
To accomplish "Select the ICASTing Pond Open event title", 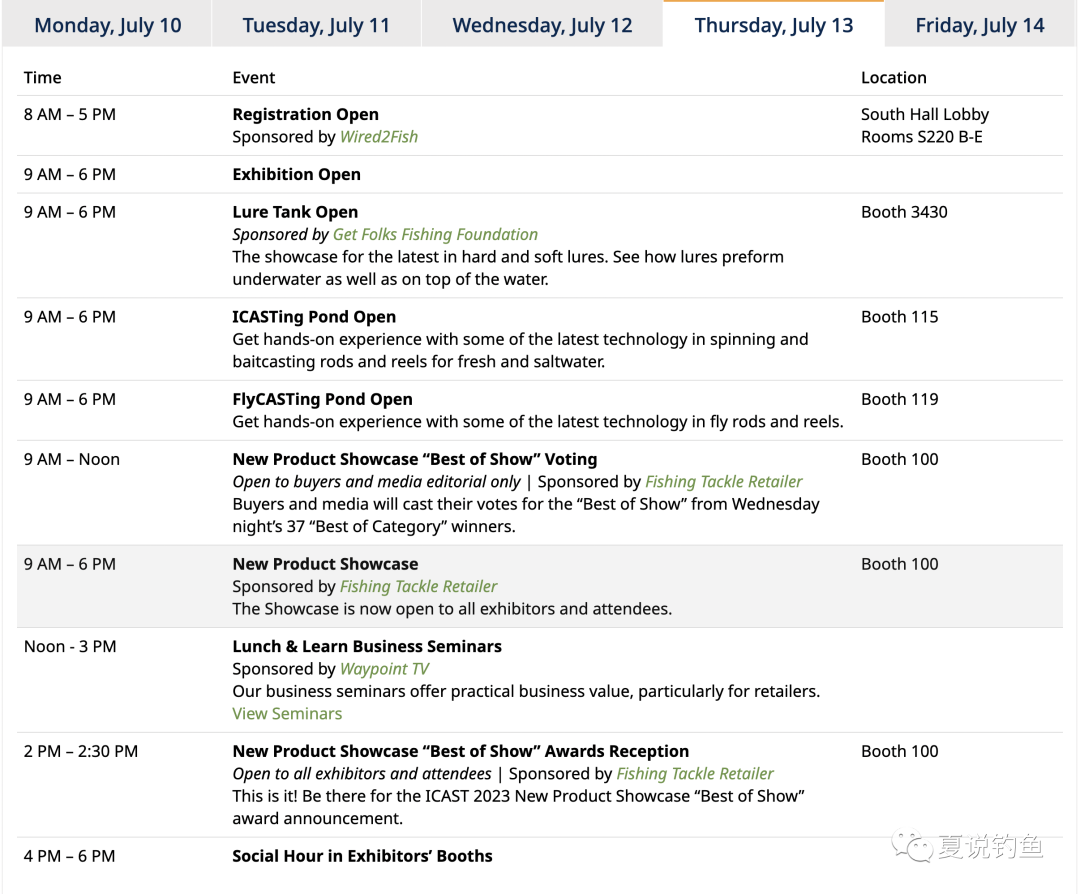I will 314,317.
